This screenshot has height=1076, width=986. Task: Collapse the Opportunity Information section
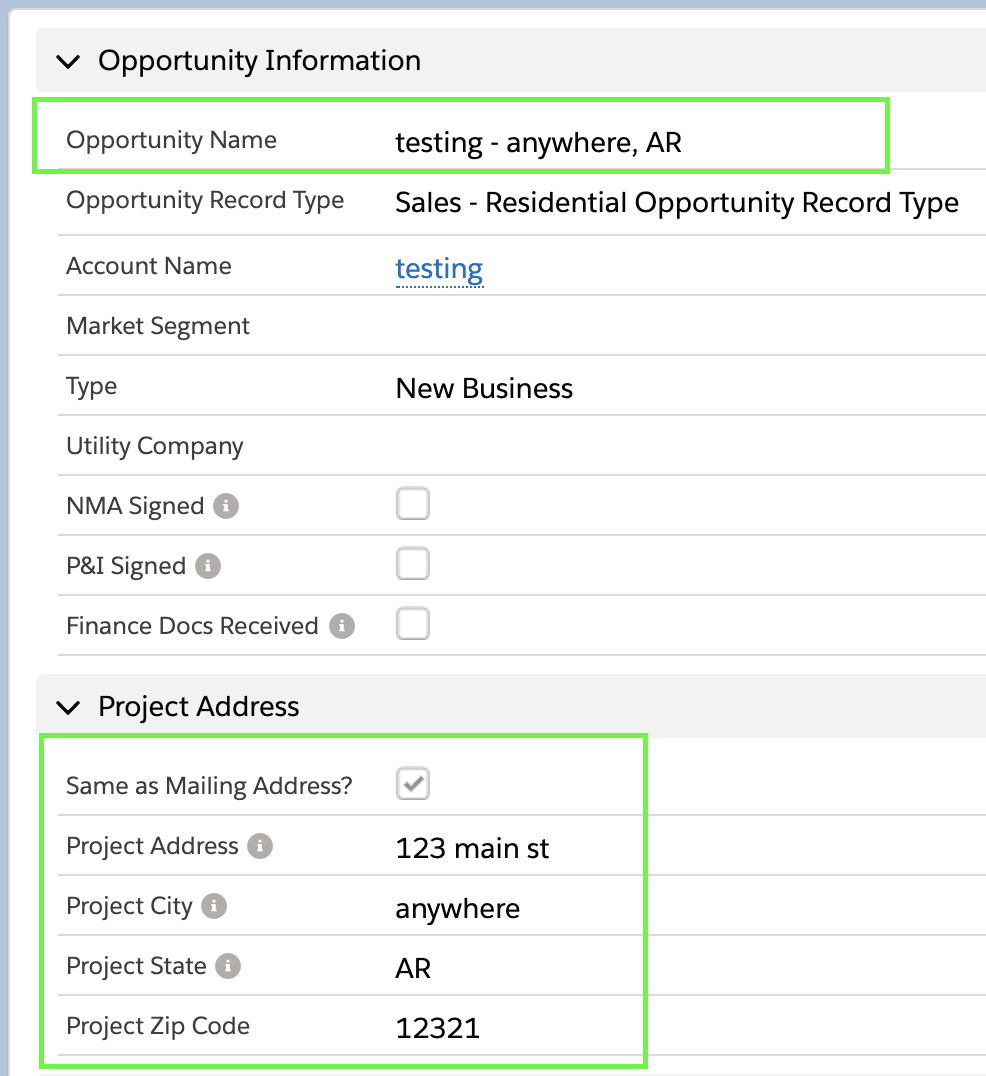68,61
